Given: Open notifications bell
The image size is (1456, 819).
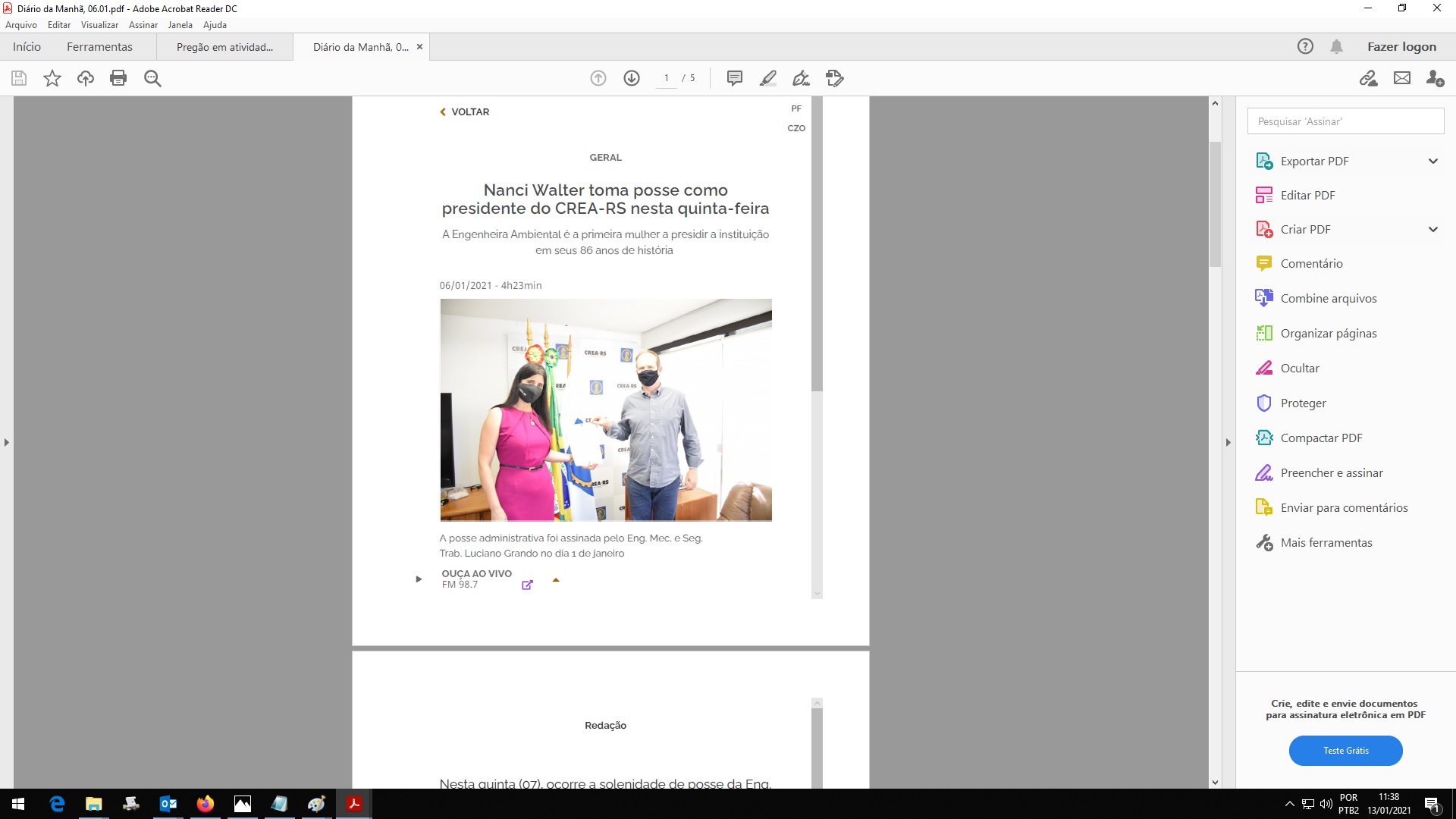Looking at the screenshot, I should click(x=1336, y=47).
